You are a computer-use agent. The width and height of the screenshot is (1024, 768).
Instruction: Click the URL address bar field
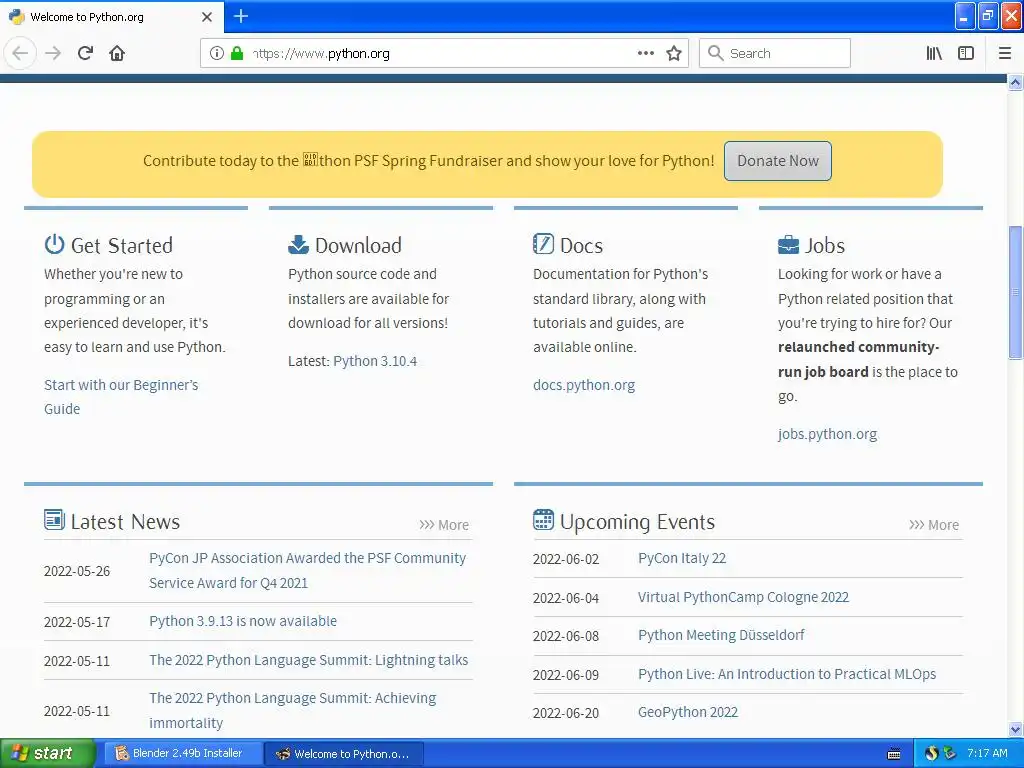pyautogui.click(x=444, y=53)
